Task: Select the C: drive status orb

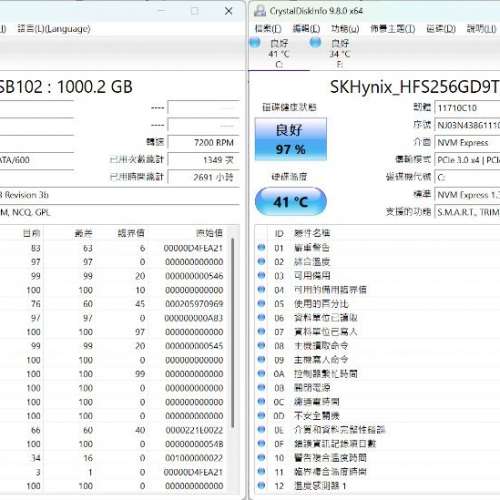Action: click(255, 42)
